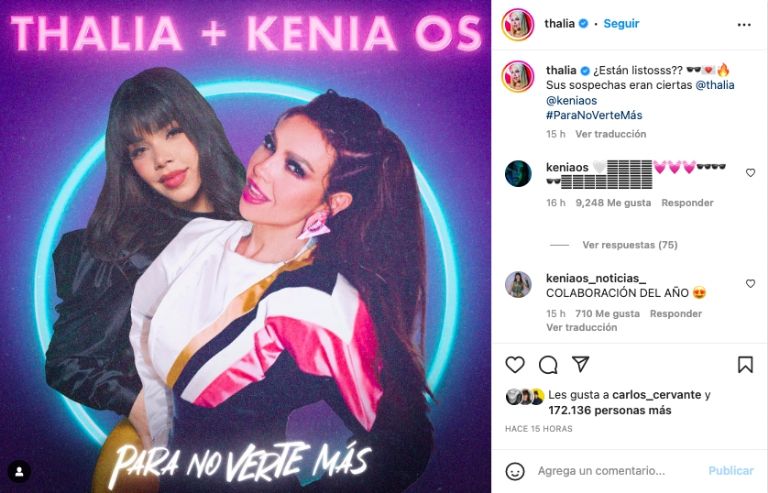View the 172.136 personas más likes list

pyautogui.click(x=609, y=410)
